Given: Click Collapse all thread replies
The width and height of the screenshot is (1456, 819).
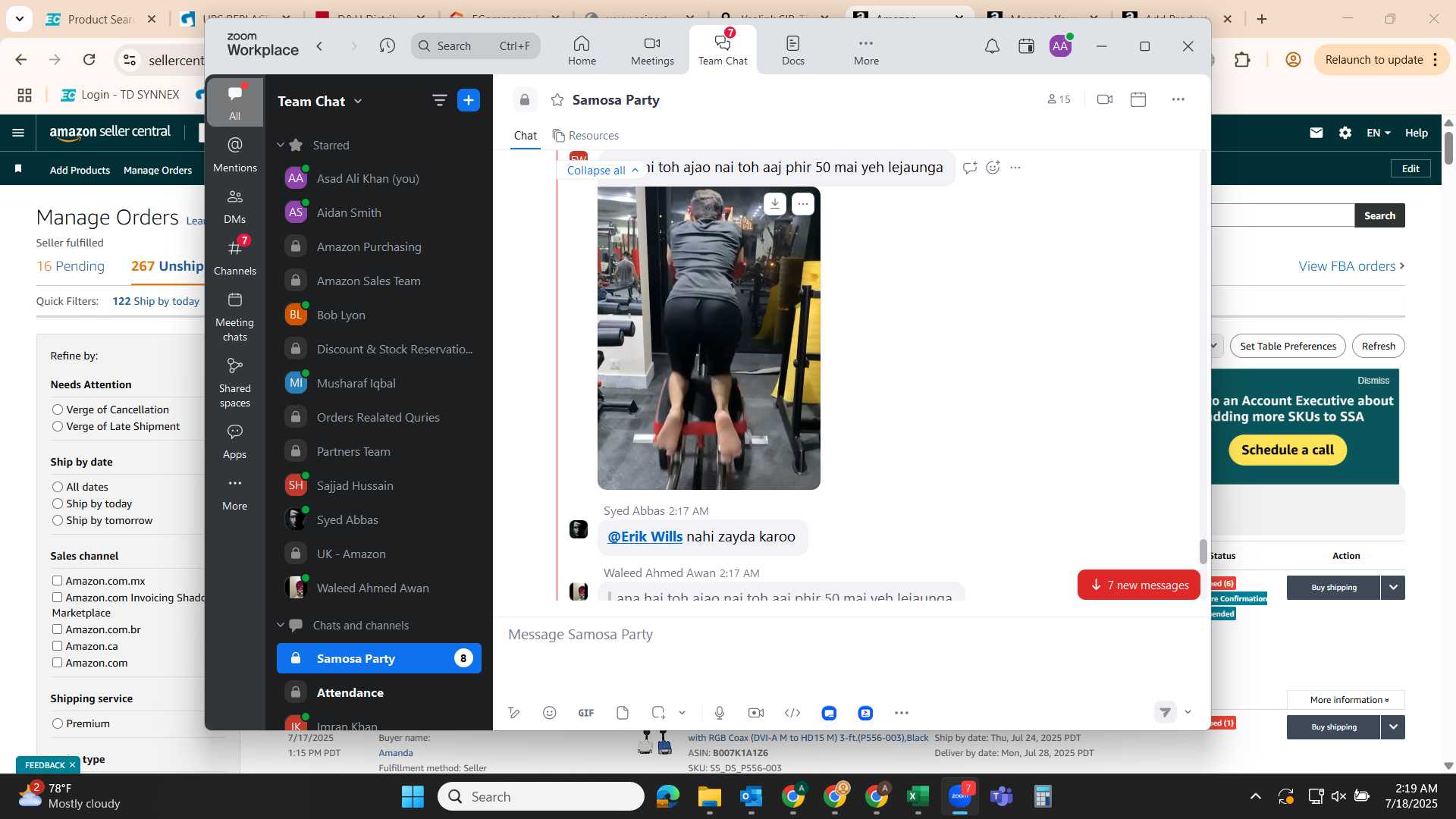Looking at the screenshot, I should pyautogui.click(x=603, y=170).
